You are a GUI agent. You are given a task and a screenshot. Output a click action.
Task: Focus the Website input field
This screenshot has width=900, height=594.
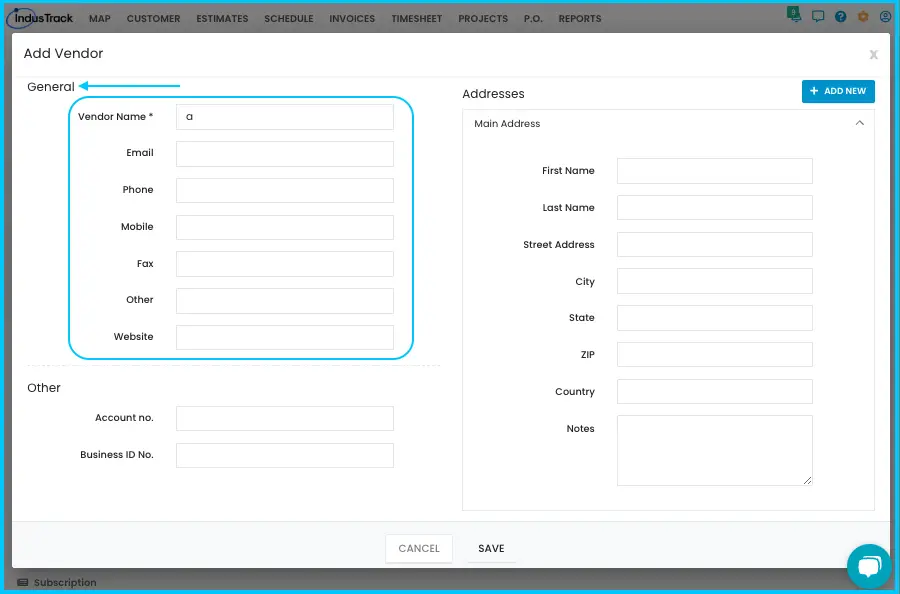click(285, 337)
